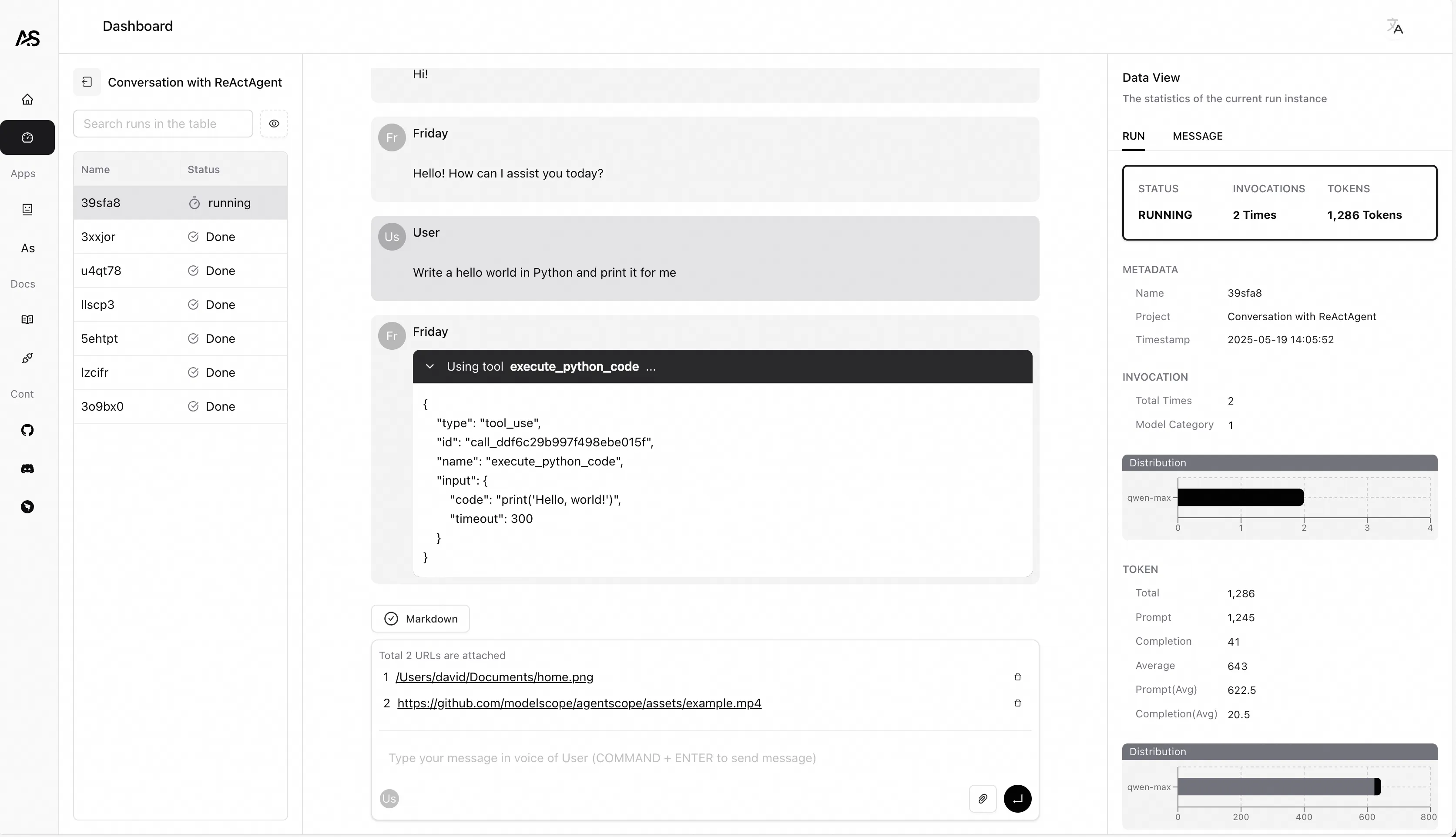Open the dashboard gauge icon in sidebar

point(27,137)
